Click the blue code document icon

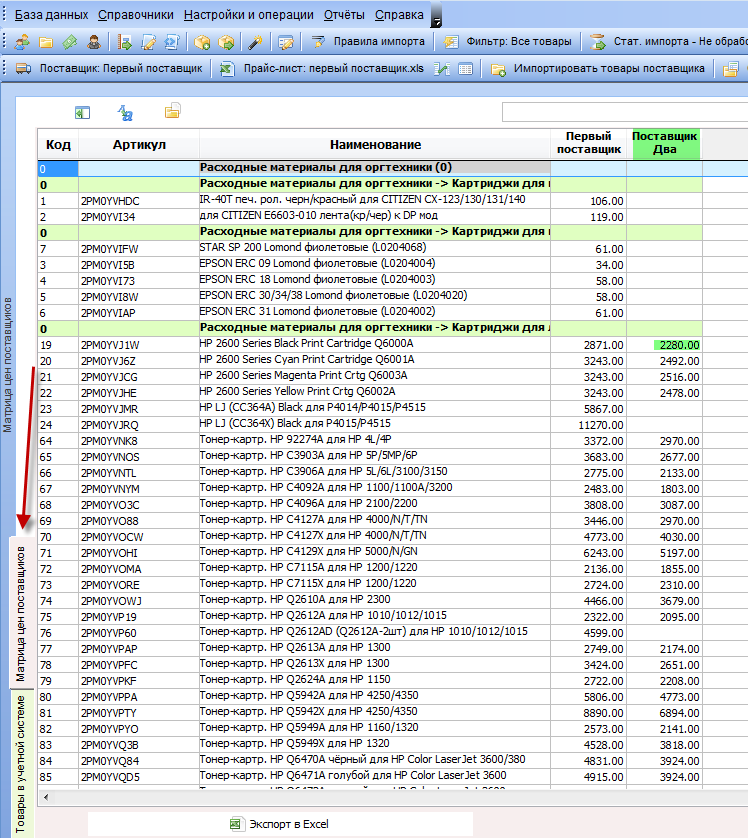172,42
